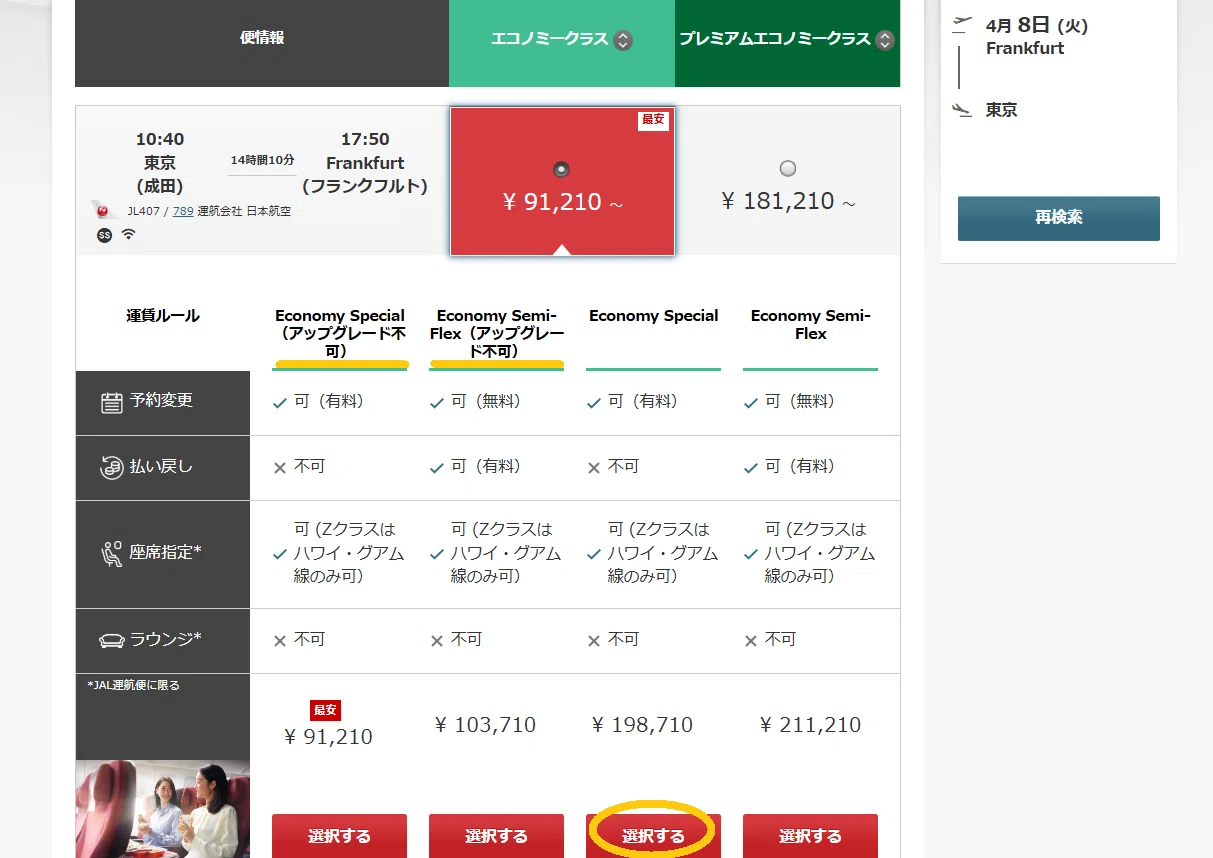The height and width of the screenshot is (858, 1213).
Task: Choose 選択する under the ¥ 198,710 fare
Action: pyautogui.click(x=653, y=836)
